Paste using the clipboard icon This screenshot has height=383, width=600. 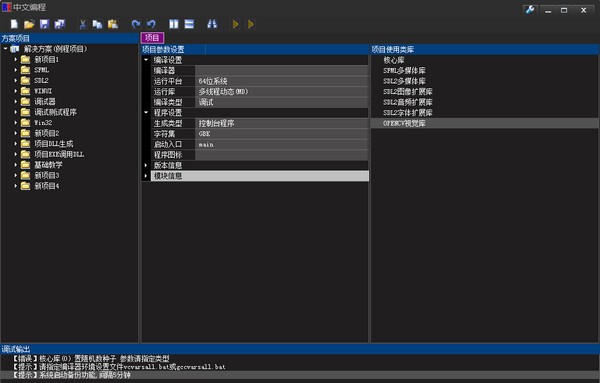(113, 24)
